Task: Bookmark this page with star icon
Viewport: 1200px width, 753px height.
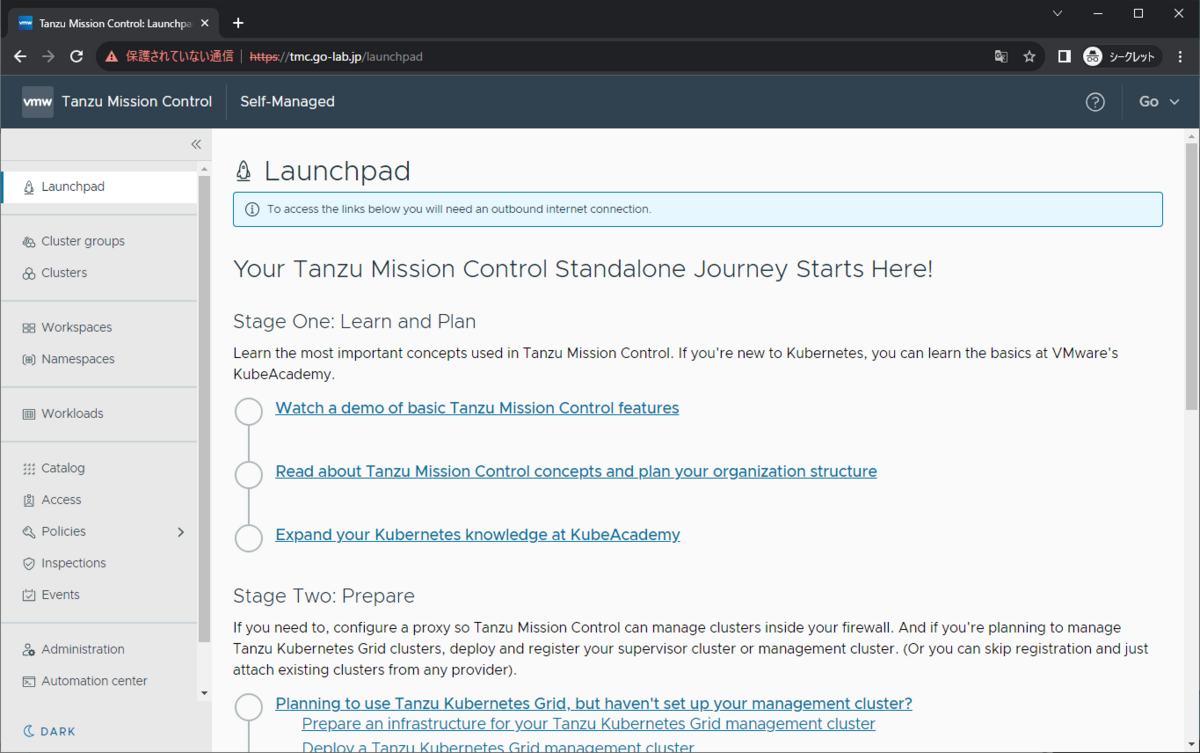Action: pyautogui.click(x=1029, y=57)
